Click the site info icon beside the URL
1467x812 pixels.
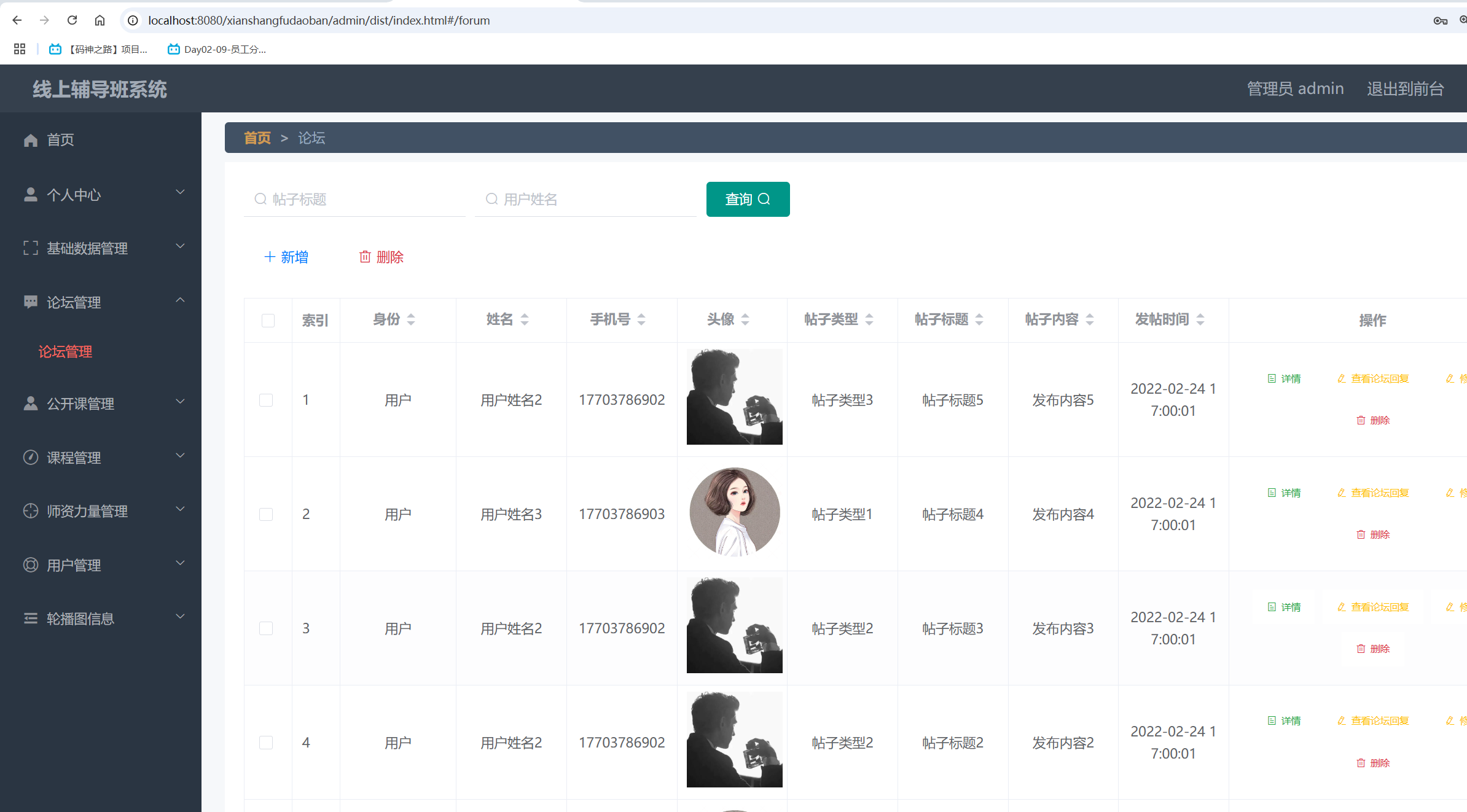pyautogui.click(x=132, y=20)
